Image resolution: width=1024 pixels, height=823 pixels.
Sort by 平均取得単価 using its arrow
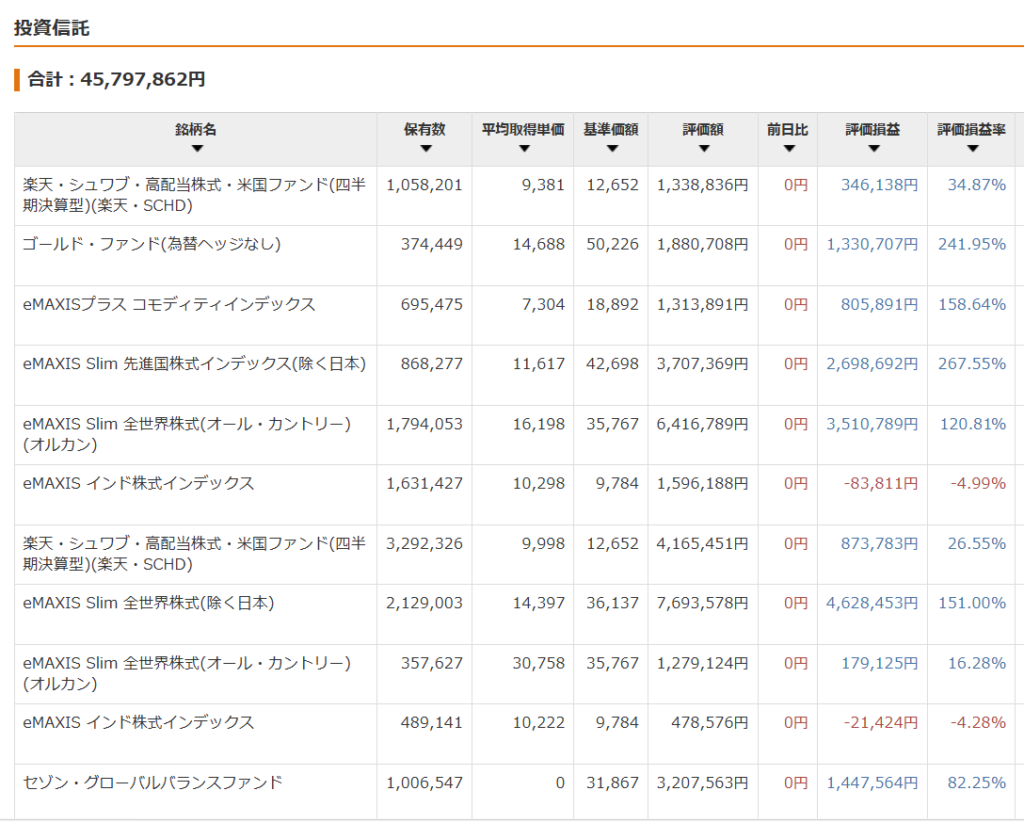[x=523, y=149]
